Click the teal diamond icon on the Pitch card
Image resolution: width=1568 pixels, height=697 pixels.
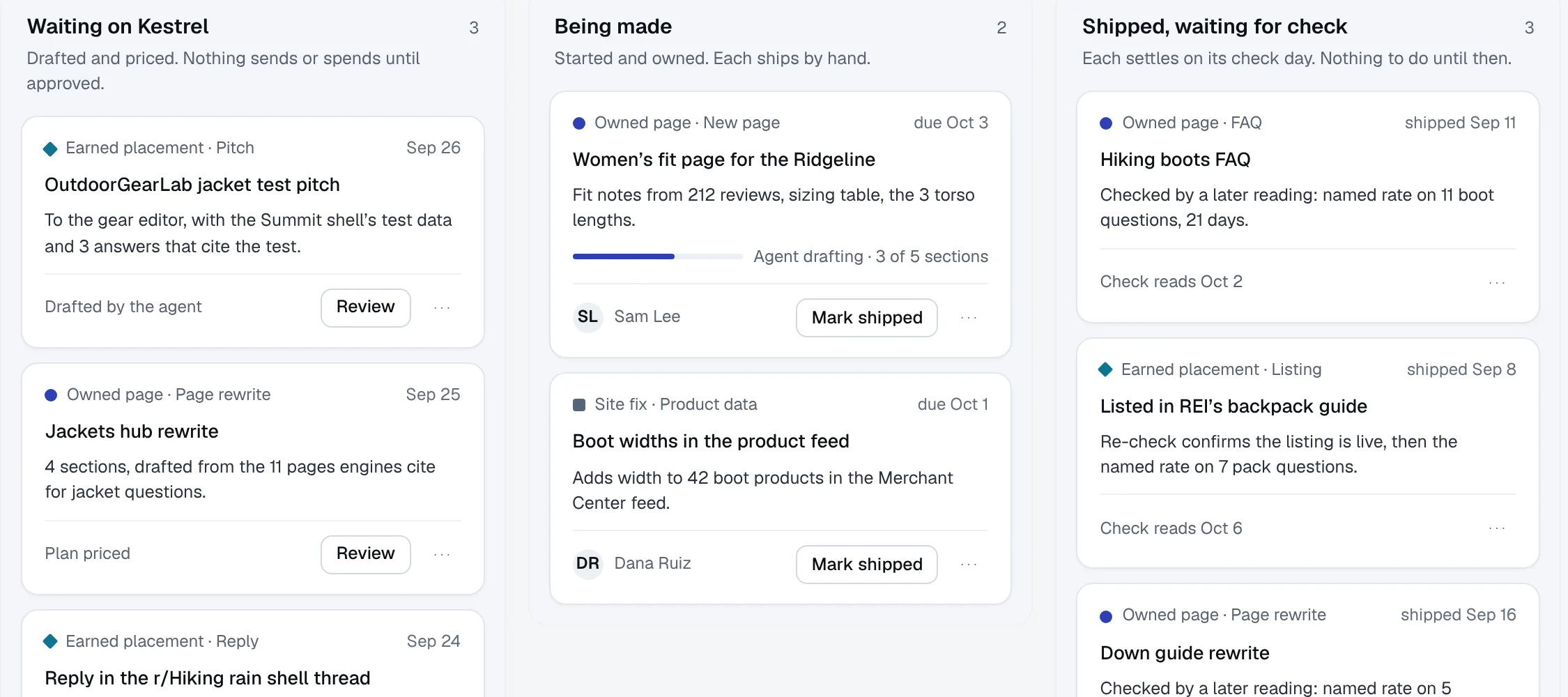point(50,148)
